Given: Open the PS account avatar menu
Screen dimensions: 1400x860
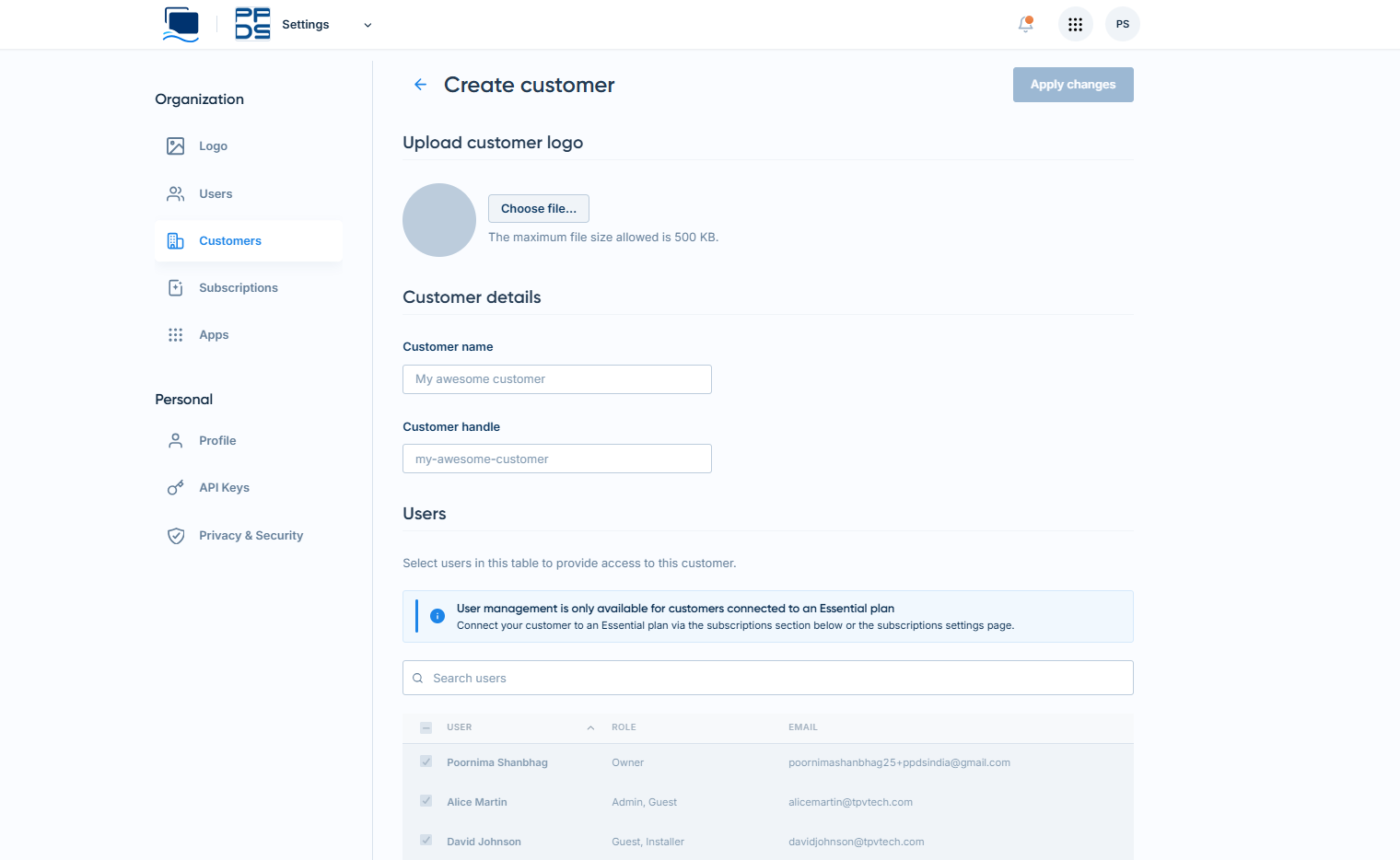Looking at the screenshot, I should [x=1122, y=24].
